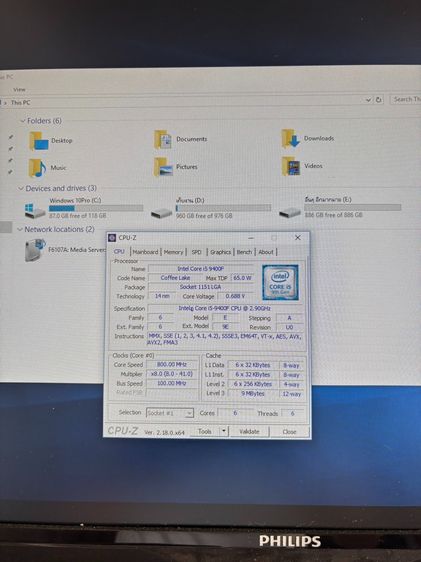This screenshot has width=421, height=562.
Task: Click the Package value Socket 1151 LGA
Action: click(201, 287)
